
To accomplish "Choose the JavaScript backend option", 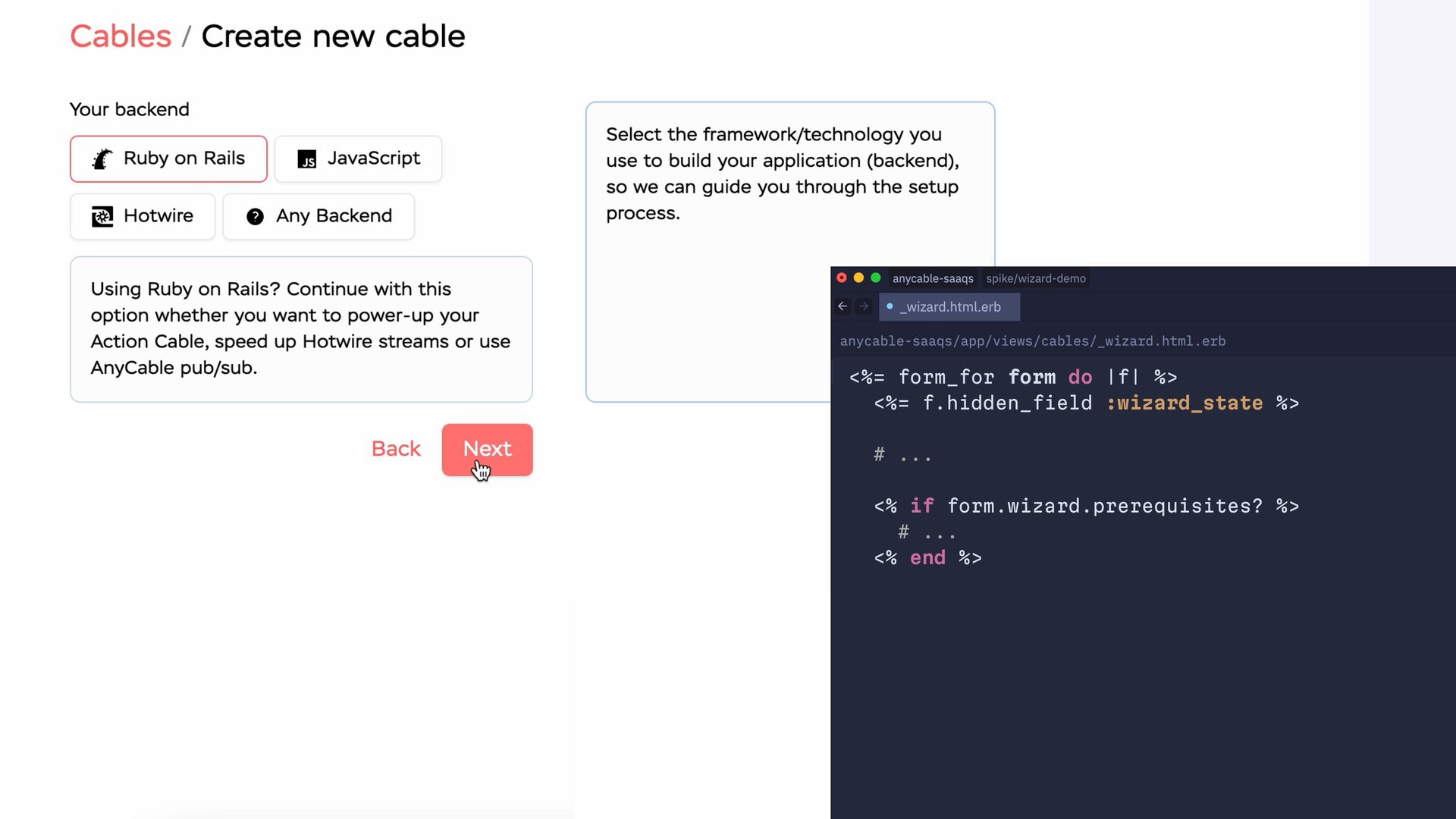I will (358, 158).
